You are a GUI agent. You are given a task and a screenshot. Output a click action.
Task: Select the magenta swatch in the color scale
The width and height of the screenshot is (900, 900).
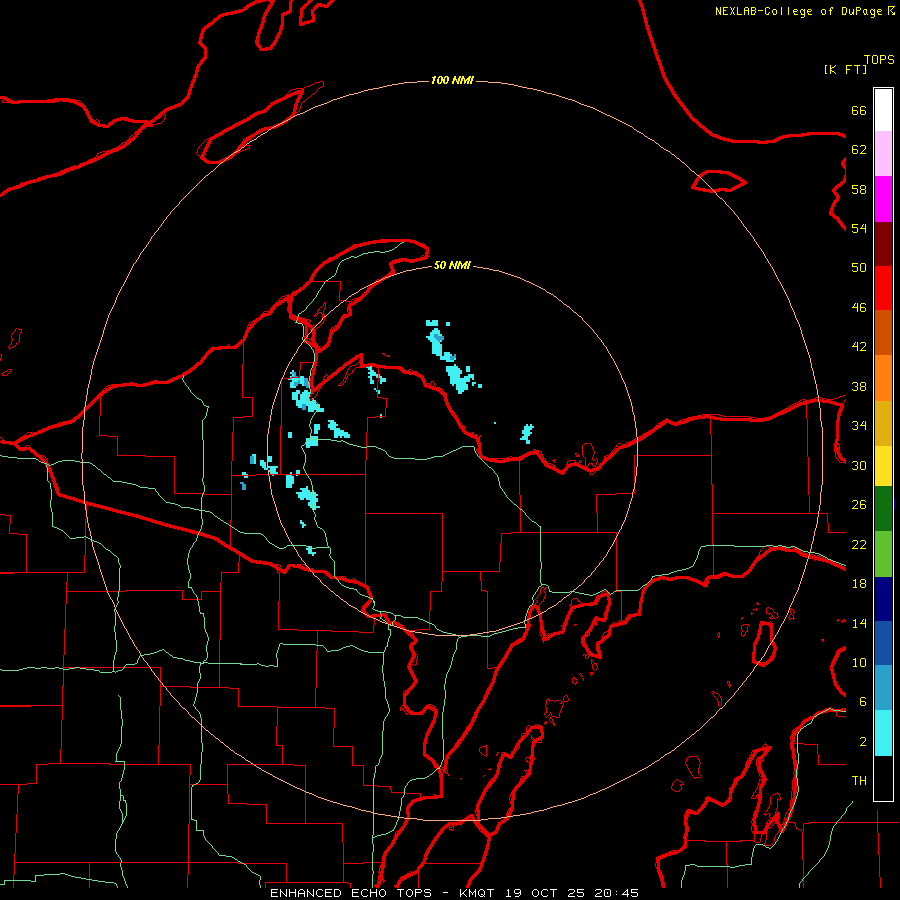tap(883, 199)
